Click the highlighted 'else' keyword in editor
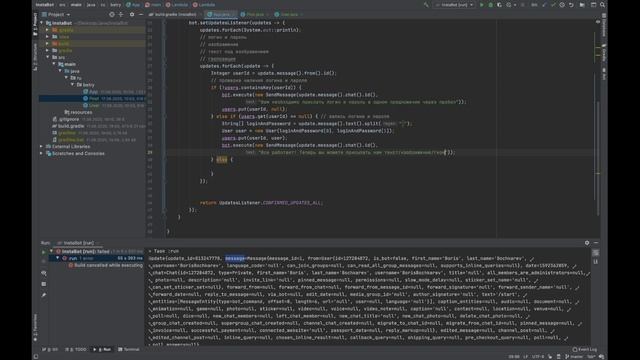Screen dimensions: 640x360 [x=222, y=160]
